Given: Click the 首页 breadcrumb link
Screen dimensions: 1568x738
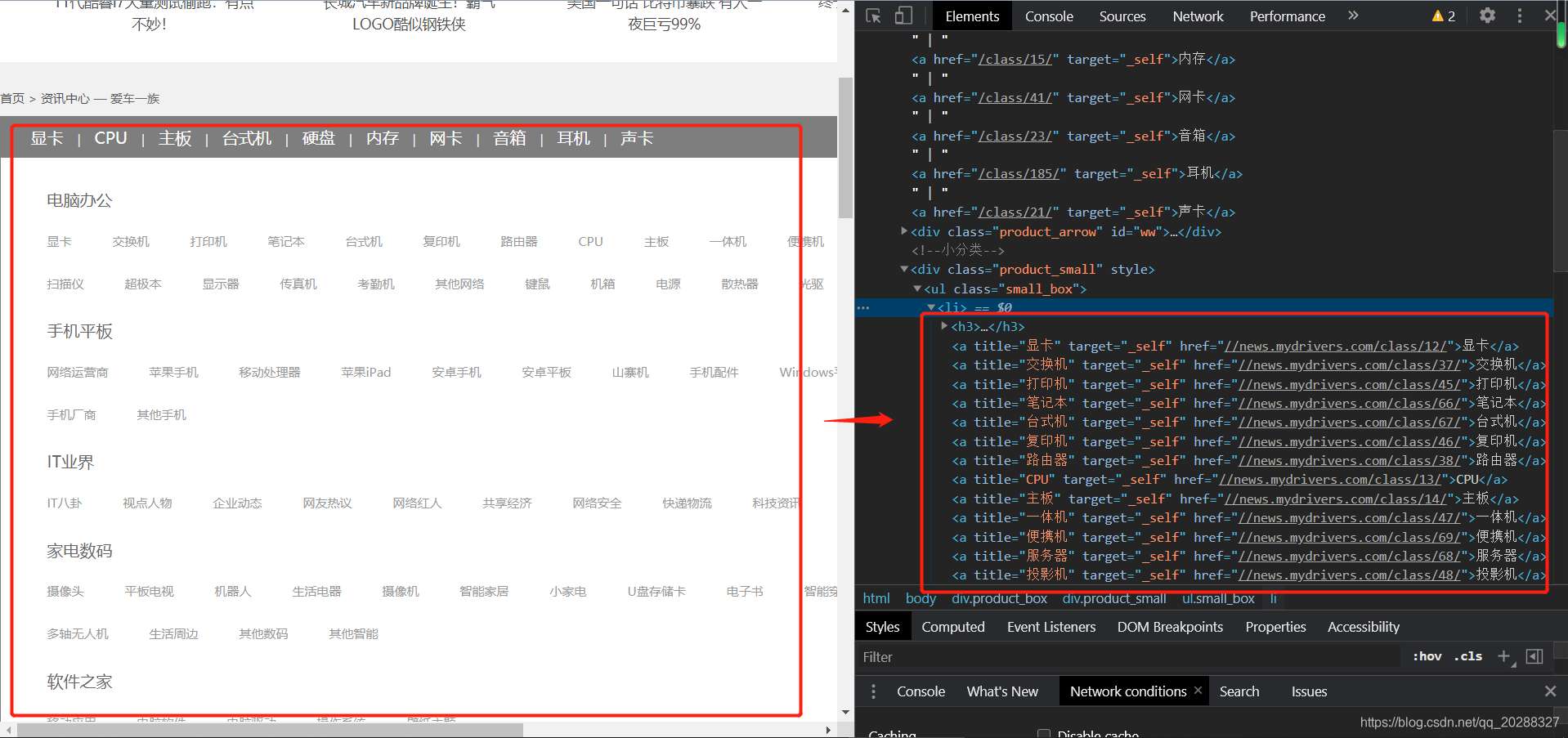Looking at the screenshot, I should (x=12, y=98).
